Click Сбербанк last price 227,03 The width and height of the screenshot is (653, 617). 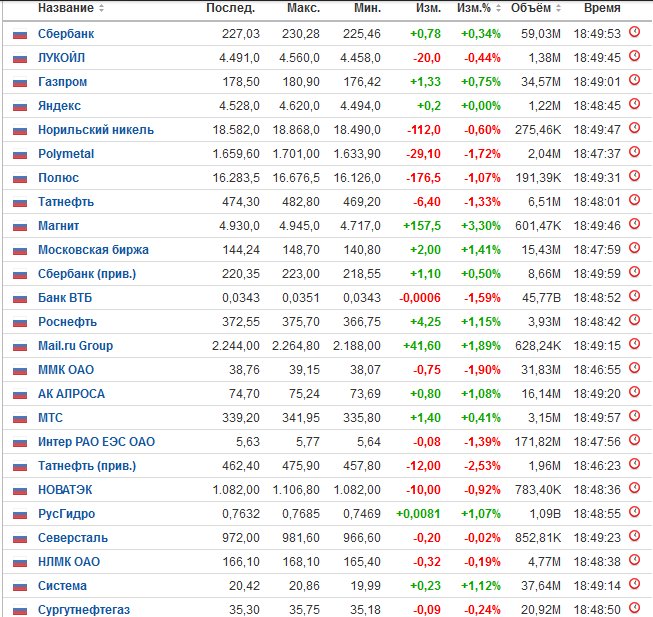[x=241, y=34]
